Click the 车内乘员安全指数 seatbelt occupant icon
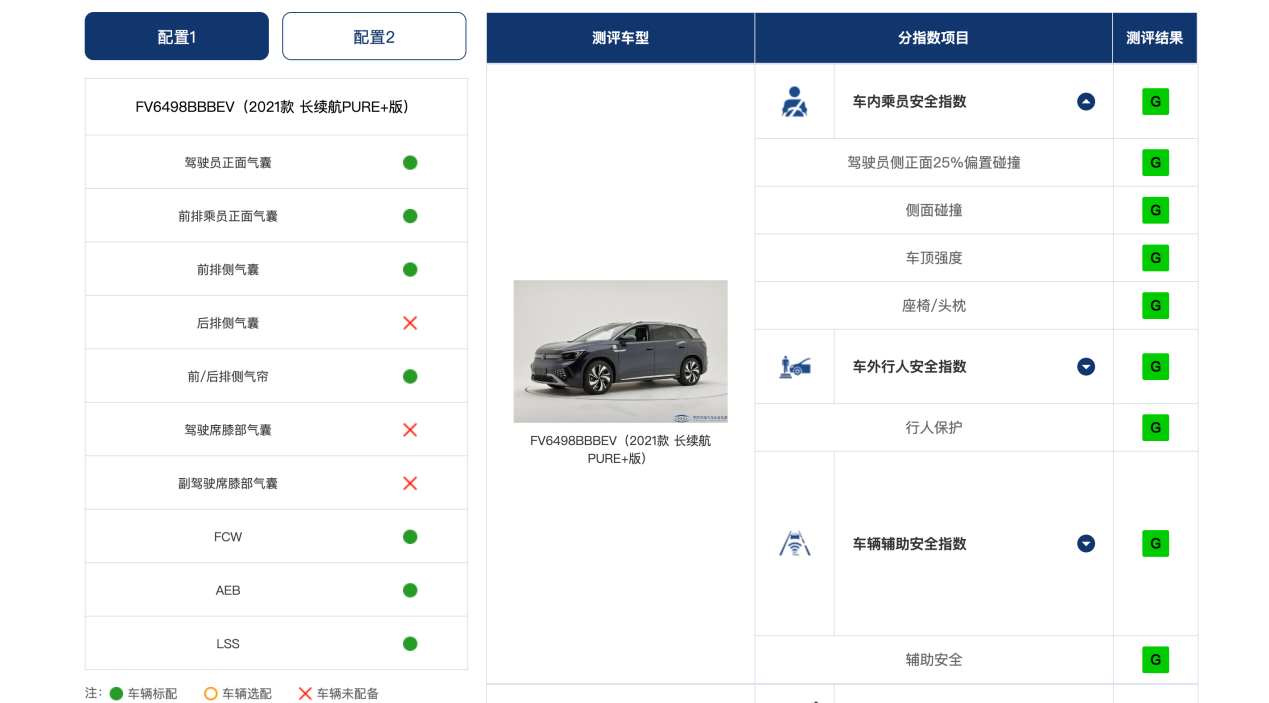1269x703 pixels. [795, 102]
